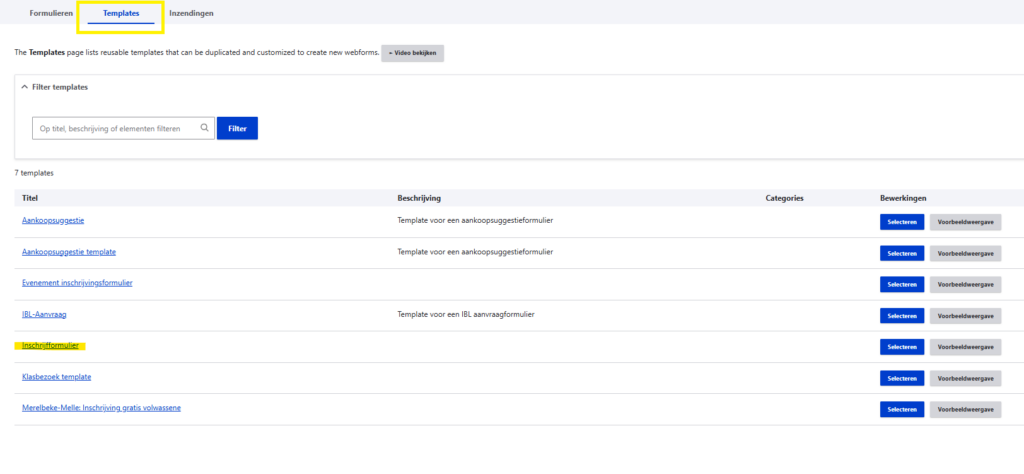Switch to the Templates tab
The image size is (1024, 474).
click(x=121, y=13)
